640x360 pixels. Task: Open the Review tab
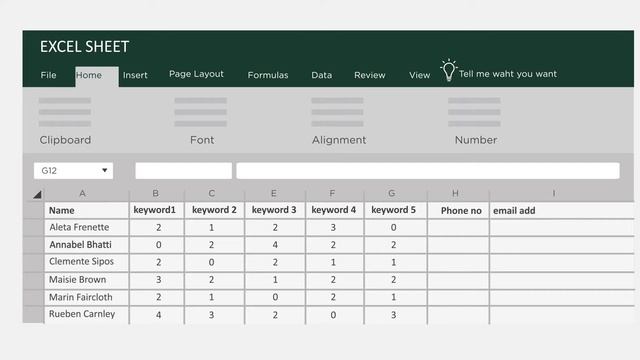tap(370, 75)
